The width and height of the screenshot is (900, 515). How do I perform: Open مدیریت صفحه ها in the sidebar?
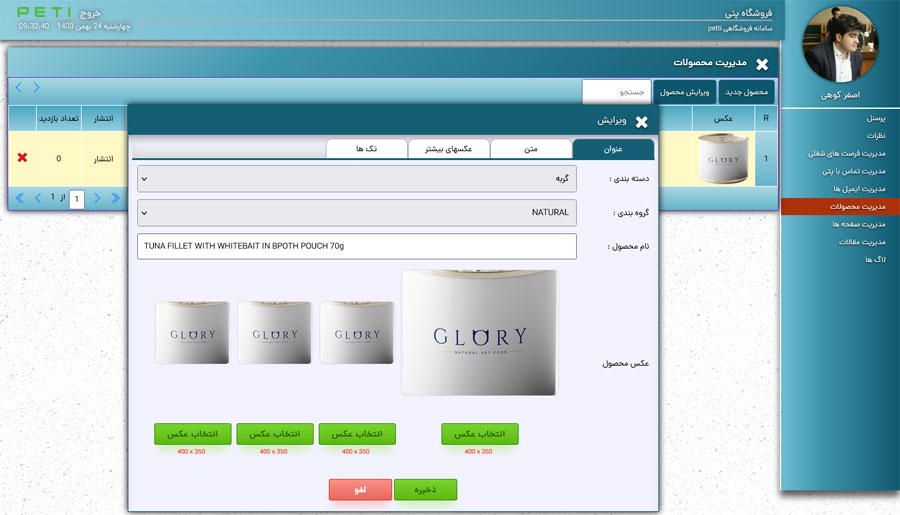click(859, 224)
